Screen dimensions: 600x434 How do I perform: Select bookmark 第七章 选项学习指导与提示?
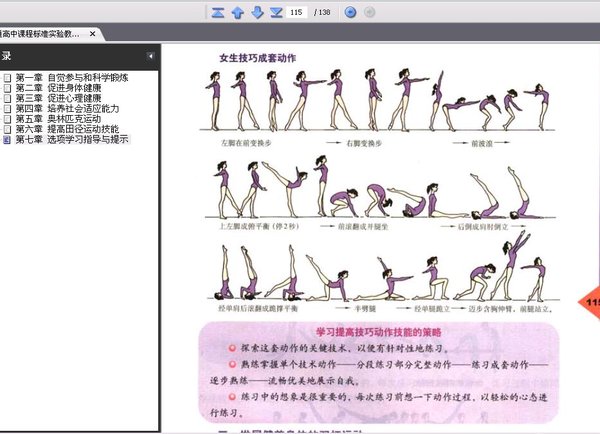[x=71, y=140]
